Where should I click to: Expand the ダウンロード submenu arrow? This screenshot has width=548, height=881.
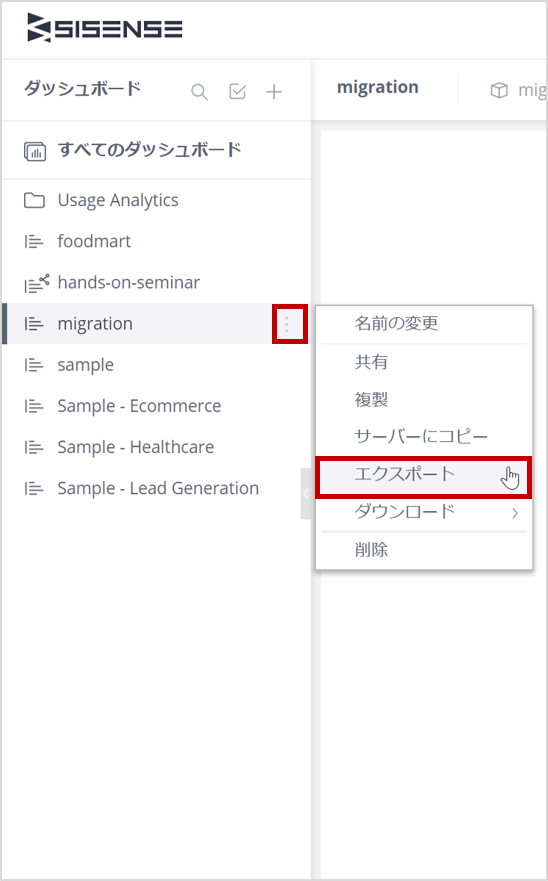[x=515, y=512]
